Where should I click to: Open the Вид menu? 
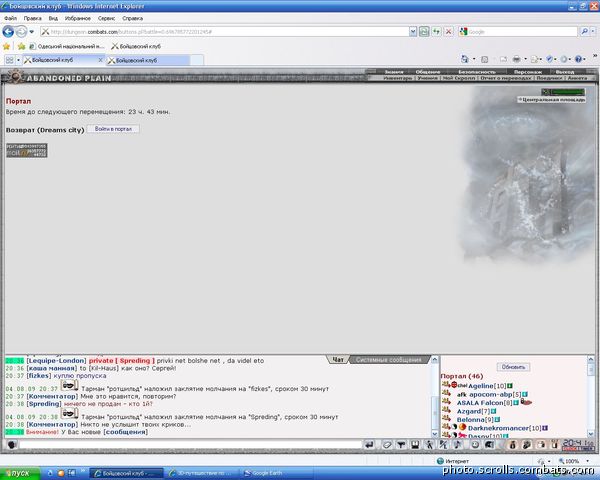[x=53, y=18]
